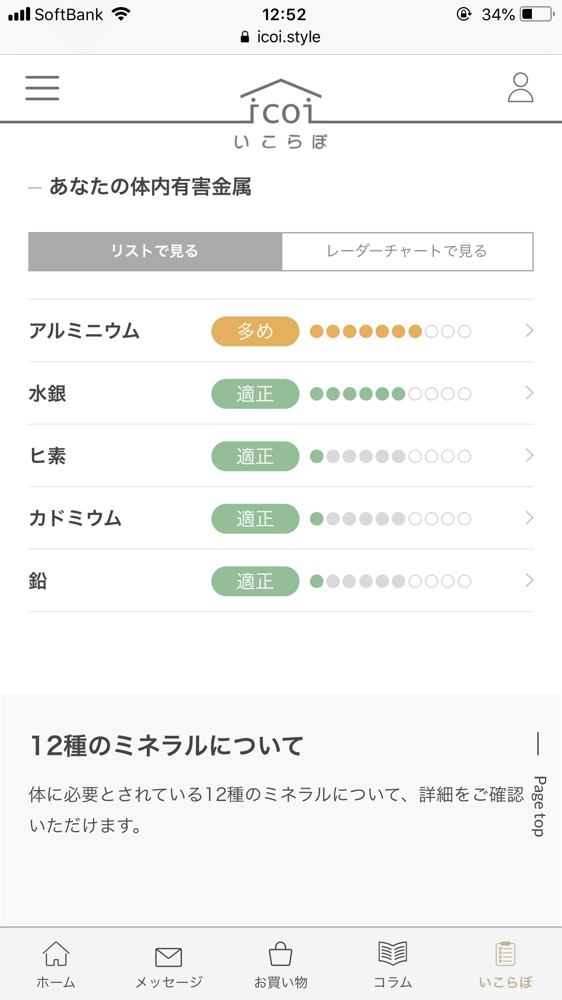Open the hamburger menu icon
This screenshot has width=562, height=1000.
(x=42, y=88)
